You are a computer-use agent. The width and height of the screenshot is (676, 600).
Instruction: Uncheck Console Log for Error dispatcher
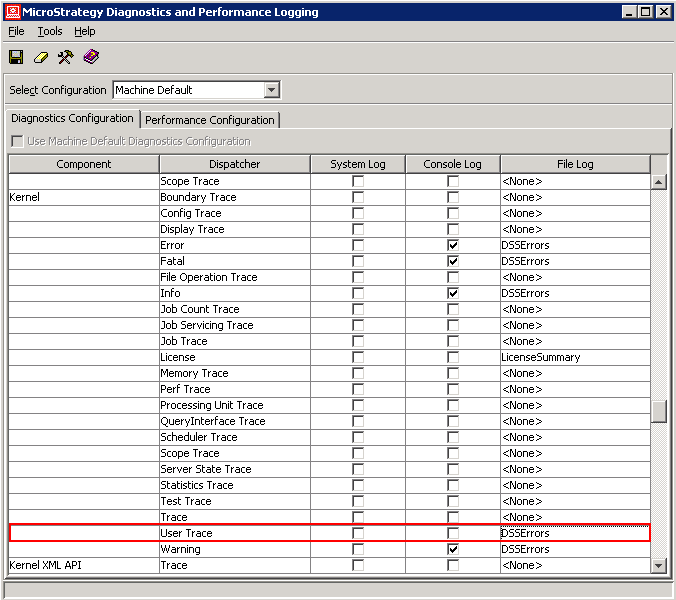453,245
